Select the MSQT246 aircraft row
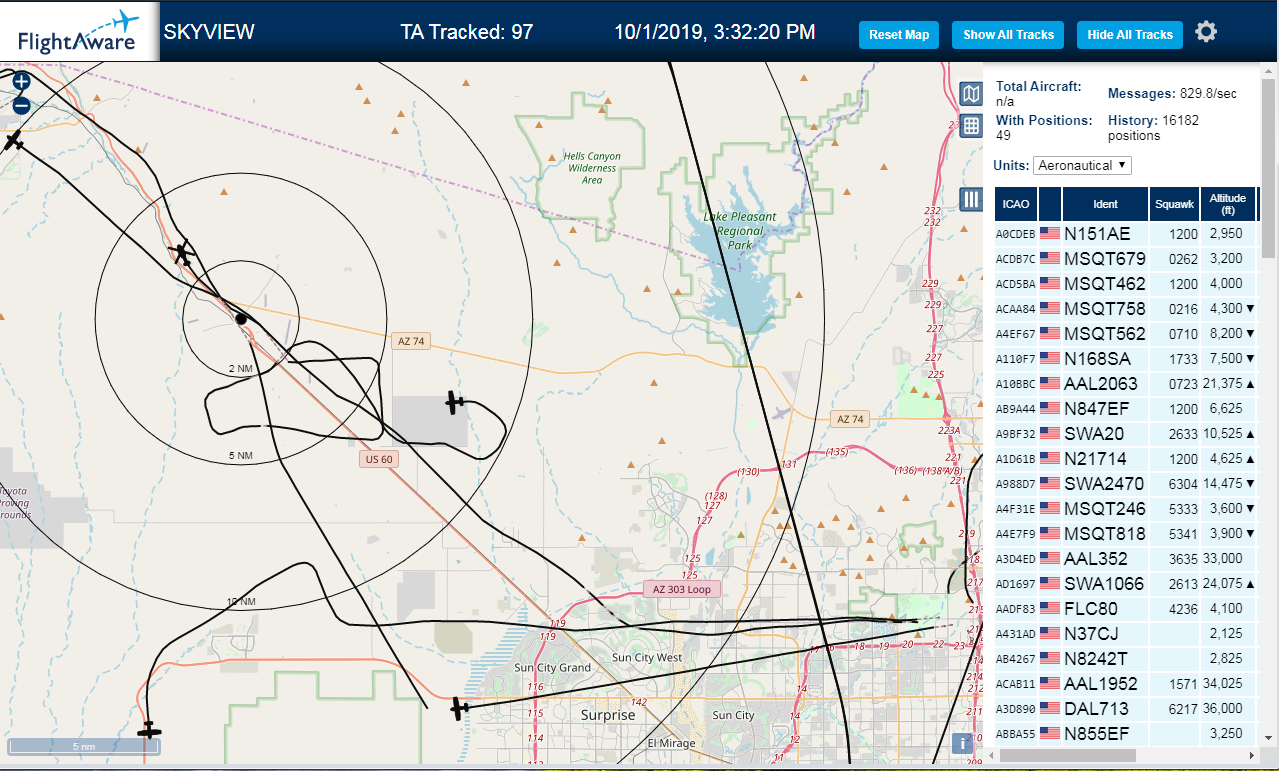 (x=1126, y=508)
